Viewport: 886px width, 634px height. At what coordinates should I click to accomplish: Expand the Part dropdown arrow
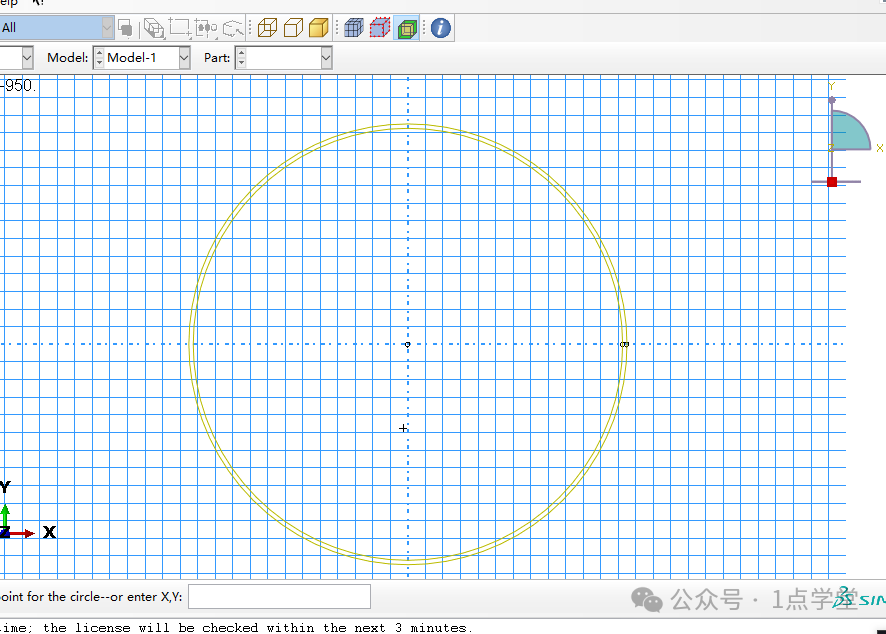pos(325,58)
